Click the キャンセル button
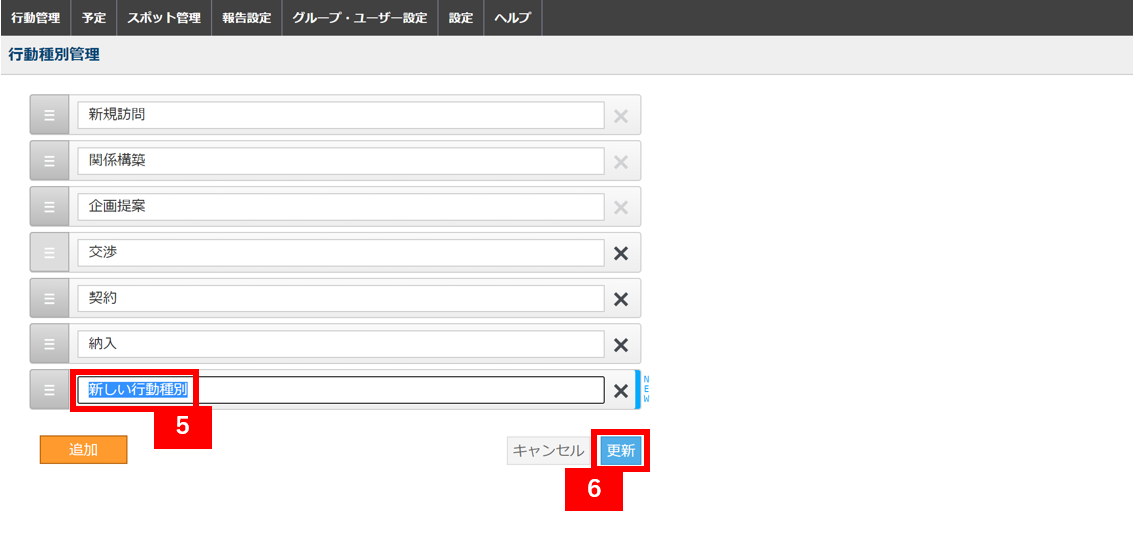Image resolution: width=1133 pixels, height=553 pixels. click(x=548, y=451)
